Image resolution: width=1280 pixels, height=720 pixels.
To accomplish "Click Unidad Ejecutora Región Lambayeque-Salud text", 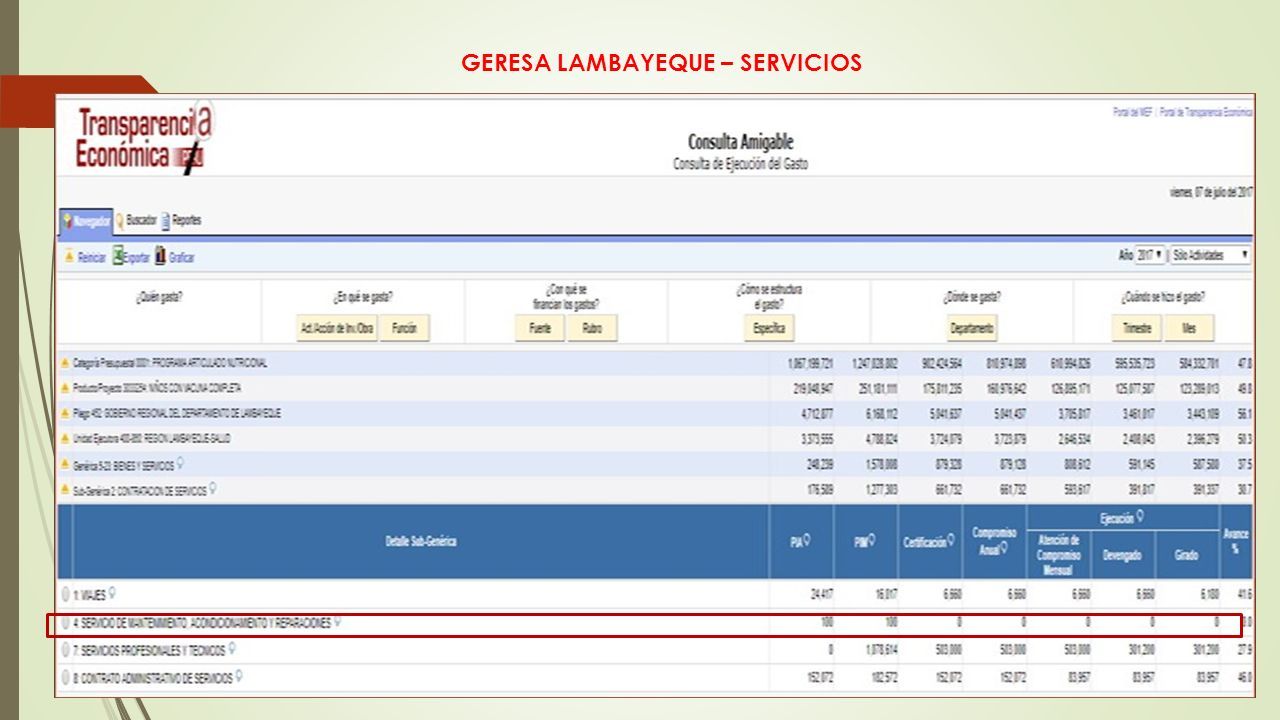I will click(150, 439).
